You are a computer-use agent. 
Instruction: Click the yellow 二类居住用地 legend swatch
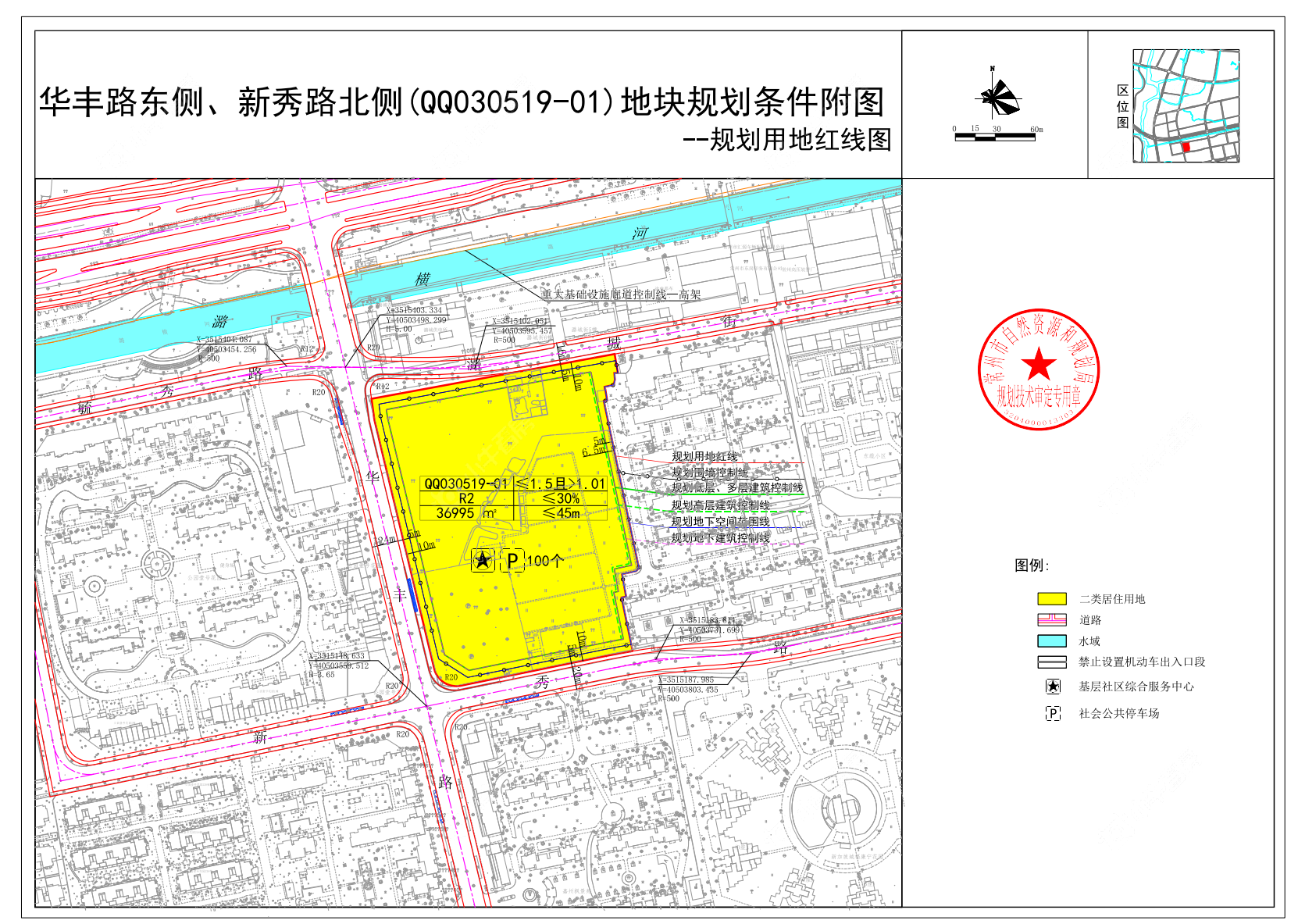[1051, 599]
